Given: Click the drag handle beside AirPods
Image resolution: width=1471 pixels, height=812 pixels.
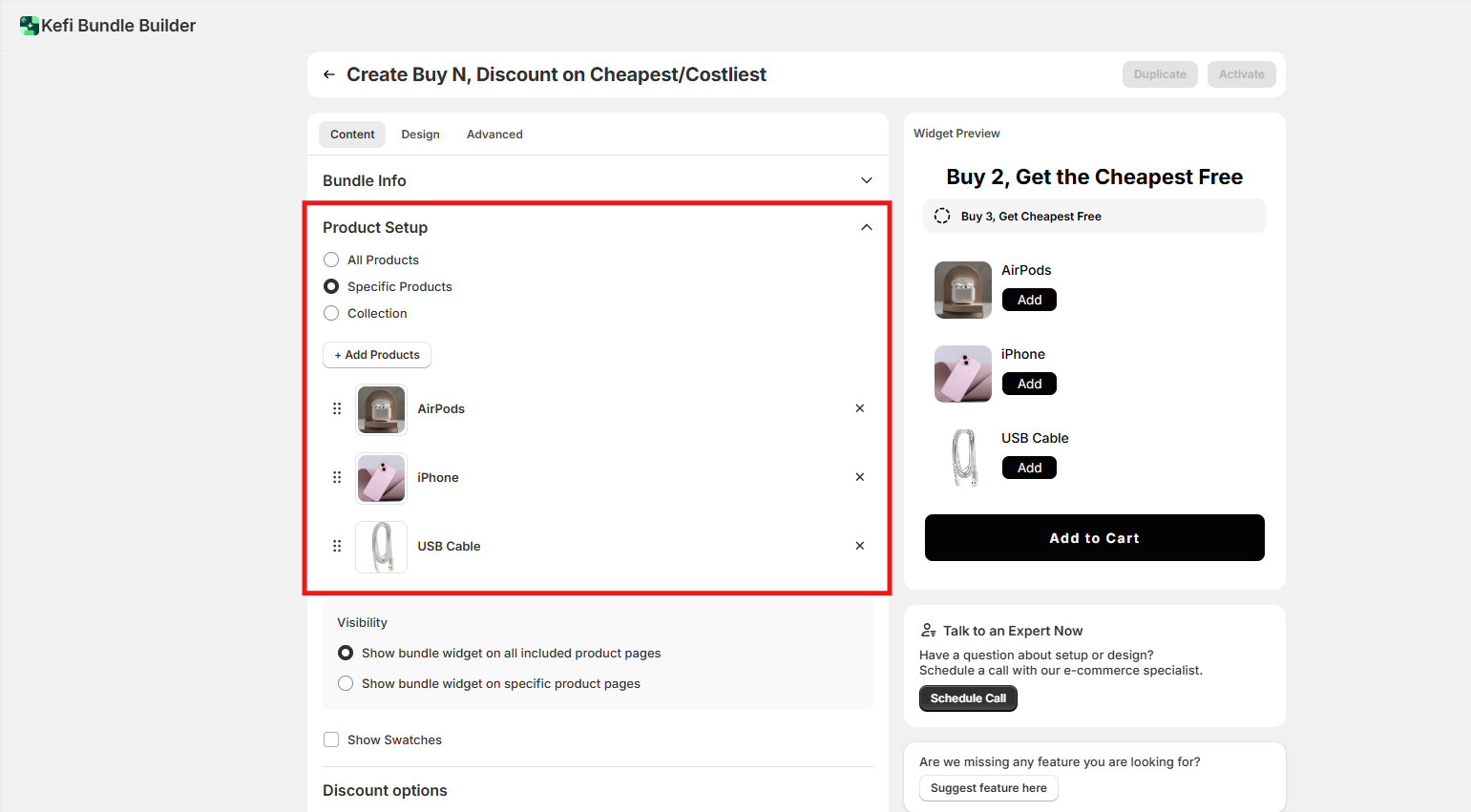Looking at the screenshot, I should 337,408.
